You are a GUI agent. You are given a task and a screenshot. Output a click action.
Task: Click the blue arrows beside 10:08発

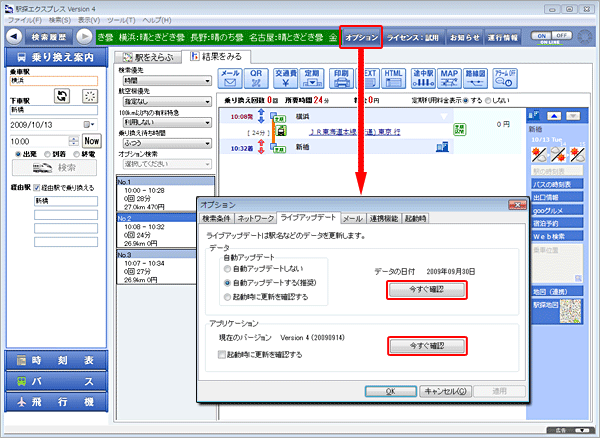(261, 116)
